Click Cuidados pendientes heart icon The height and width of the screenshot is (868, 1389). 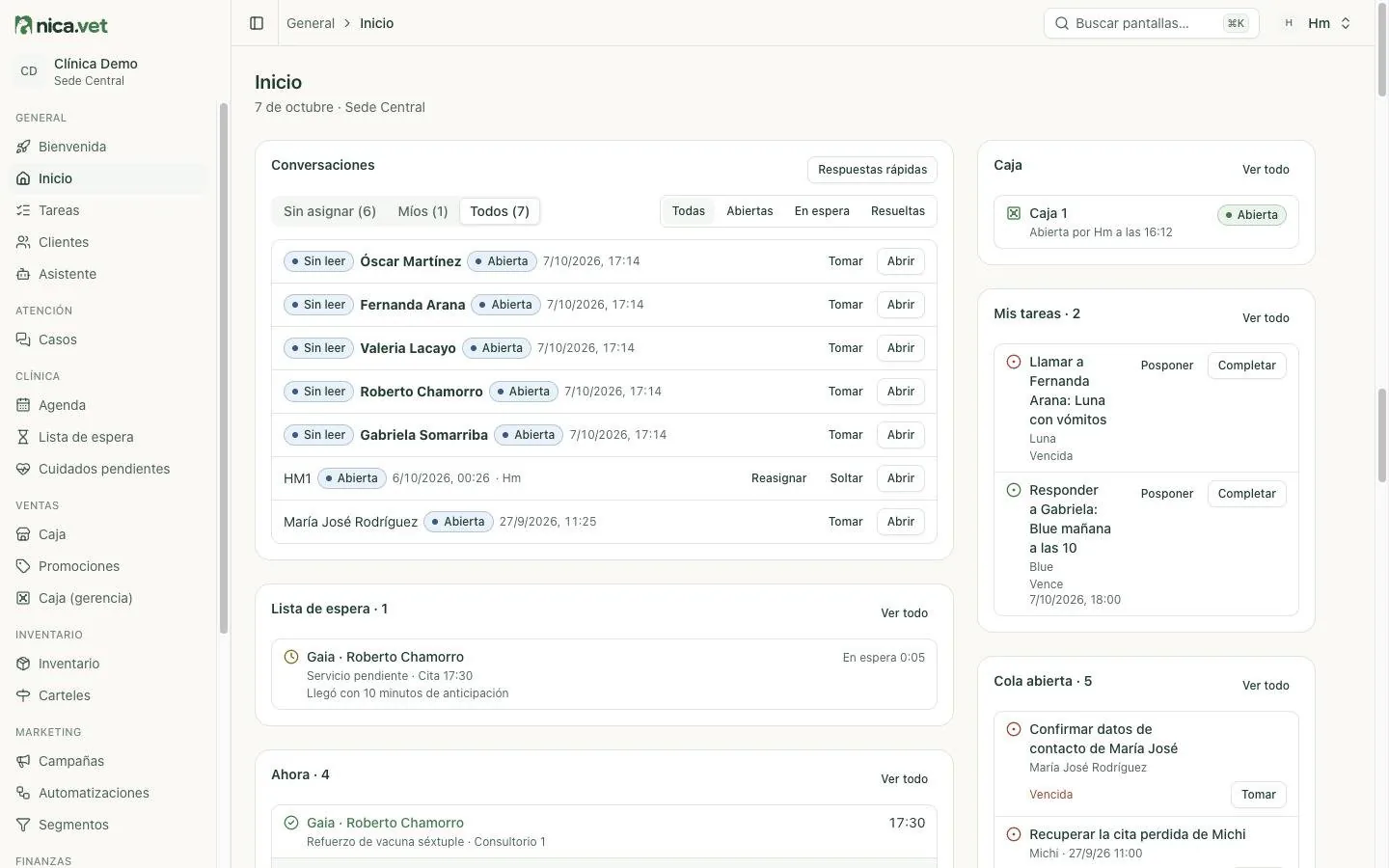tap(23, 469)
